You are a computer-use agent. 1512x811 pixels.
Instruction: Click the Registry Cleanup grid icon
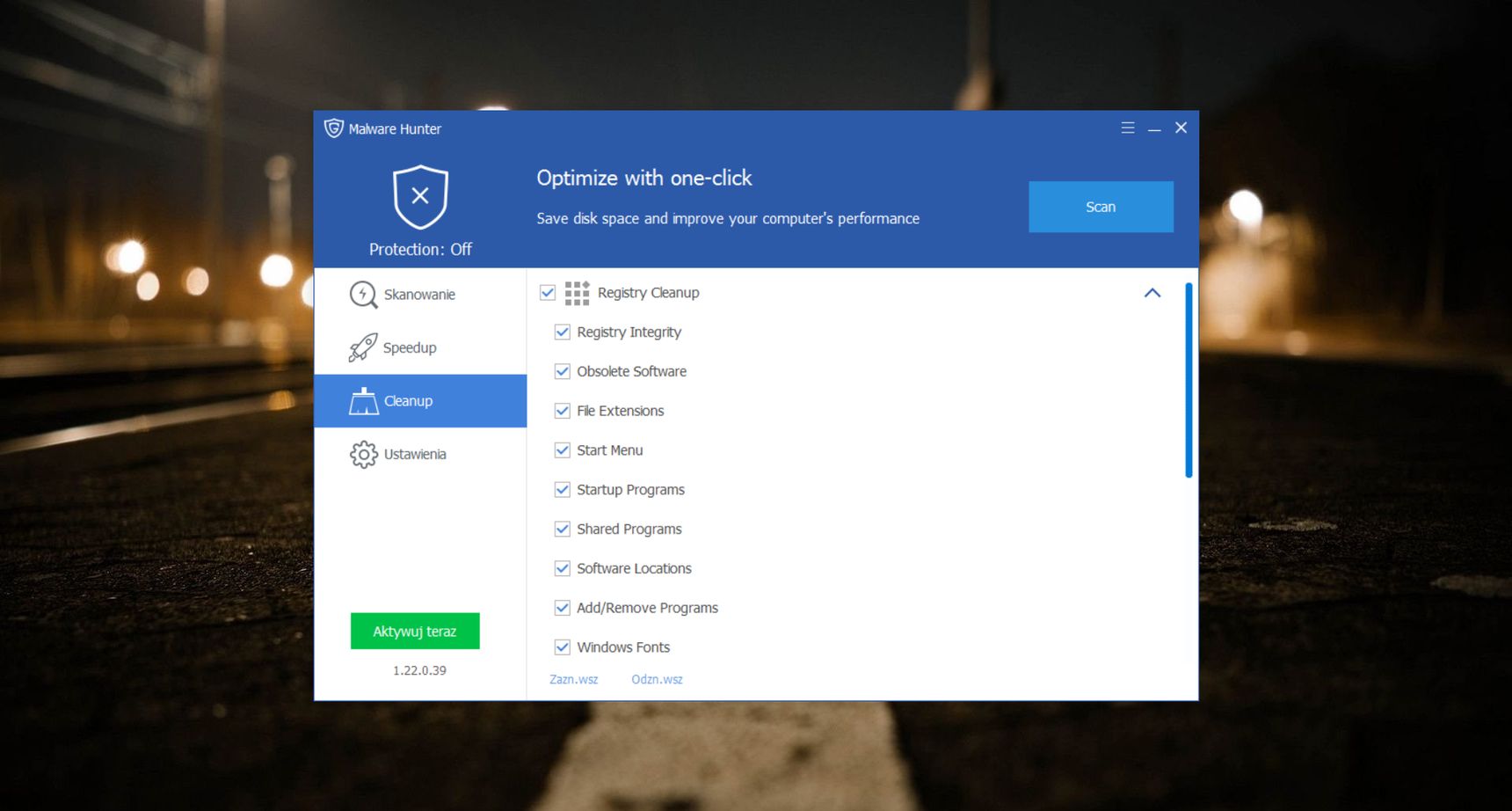(x=577, y=293)
